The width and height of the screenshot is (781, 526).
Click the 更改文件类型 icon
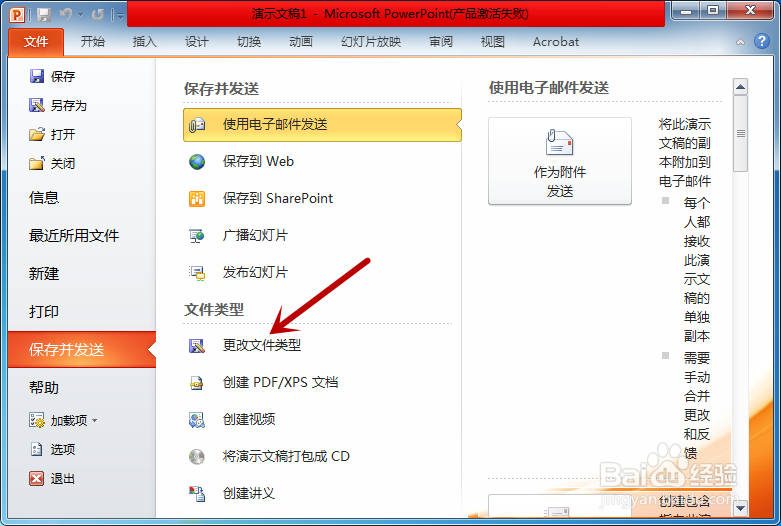pos(197,345)
